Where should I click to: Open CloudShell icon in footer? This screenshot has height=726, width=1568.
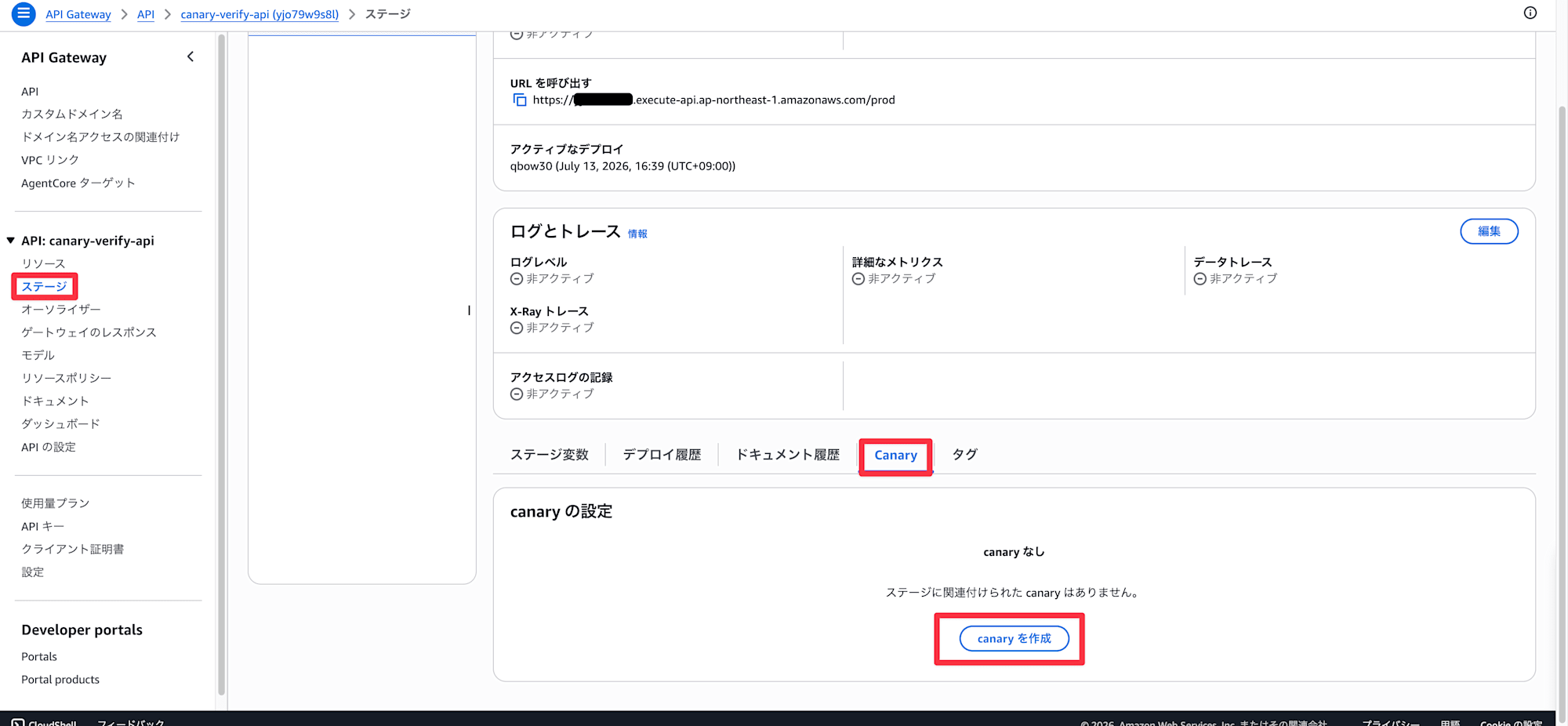pyautogui.click(x=17, y=723)
